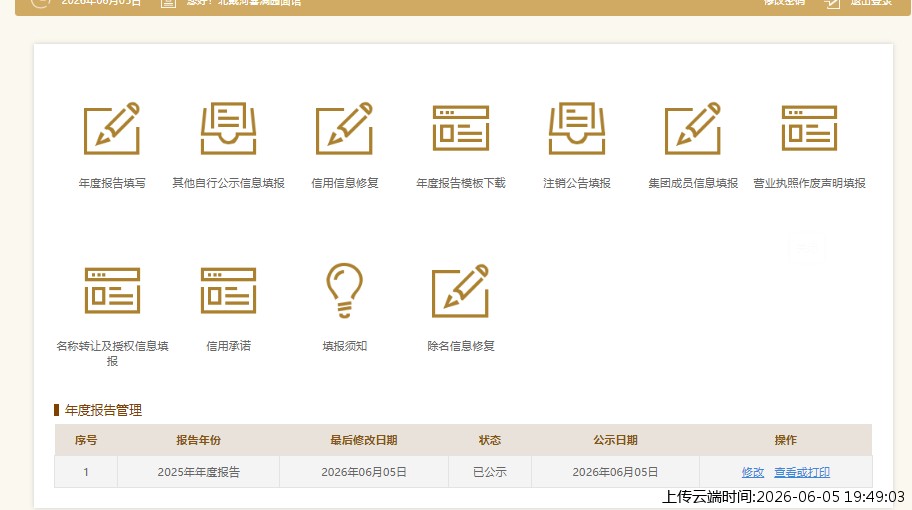Select the 注销公告填报 icon
This screenshot has height=510, width=912.
[577, 129]
